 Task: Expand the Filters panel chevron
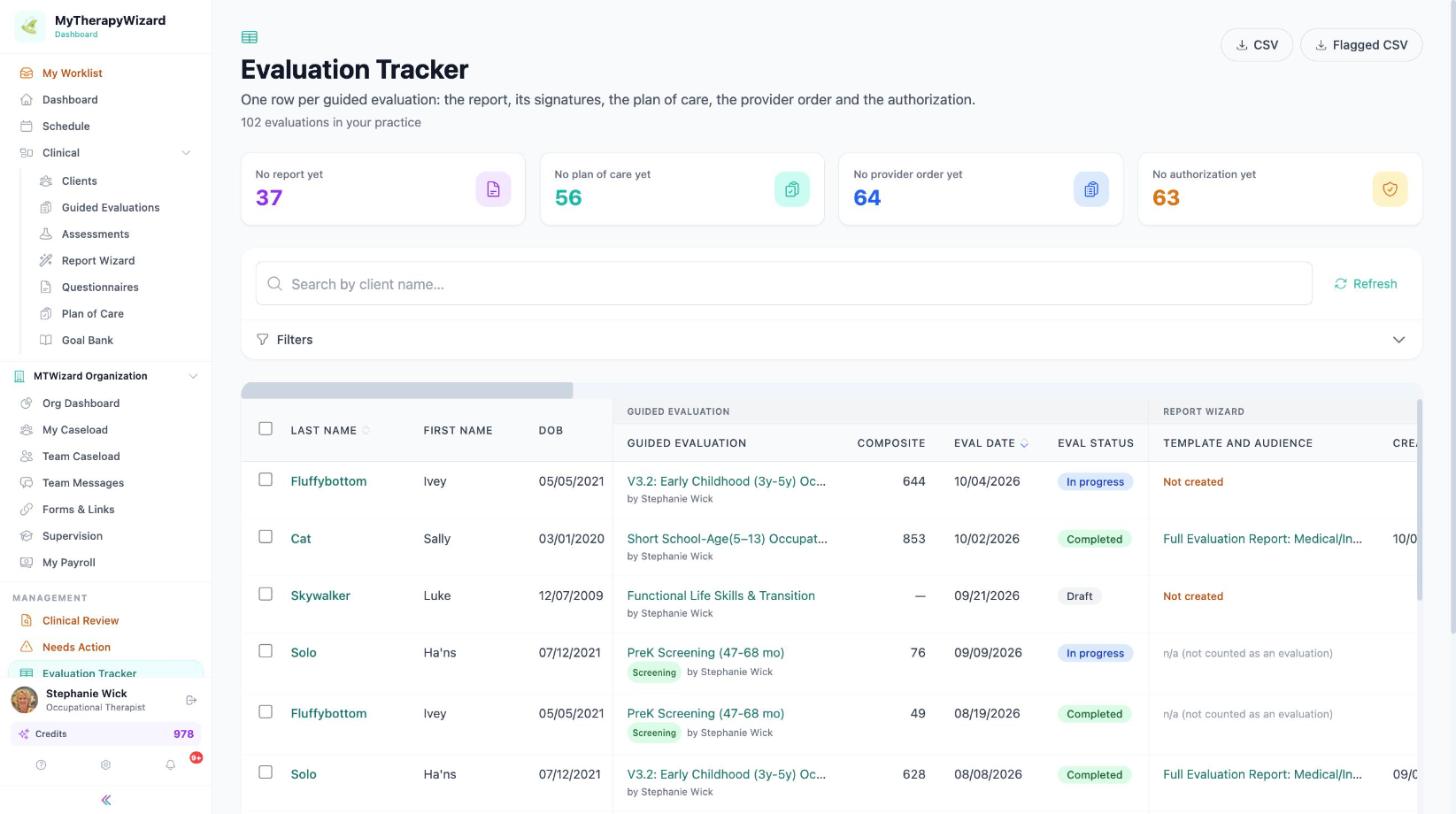click(x=1399, y=340)
